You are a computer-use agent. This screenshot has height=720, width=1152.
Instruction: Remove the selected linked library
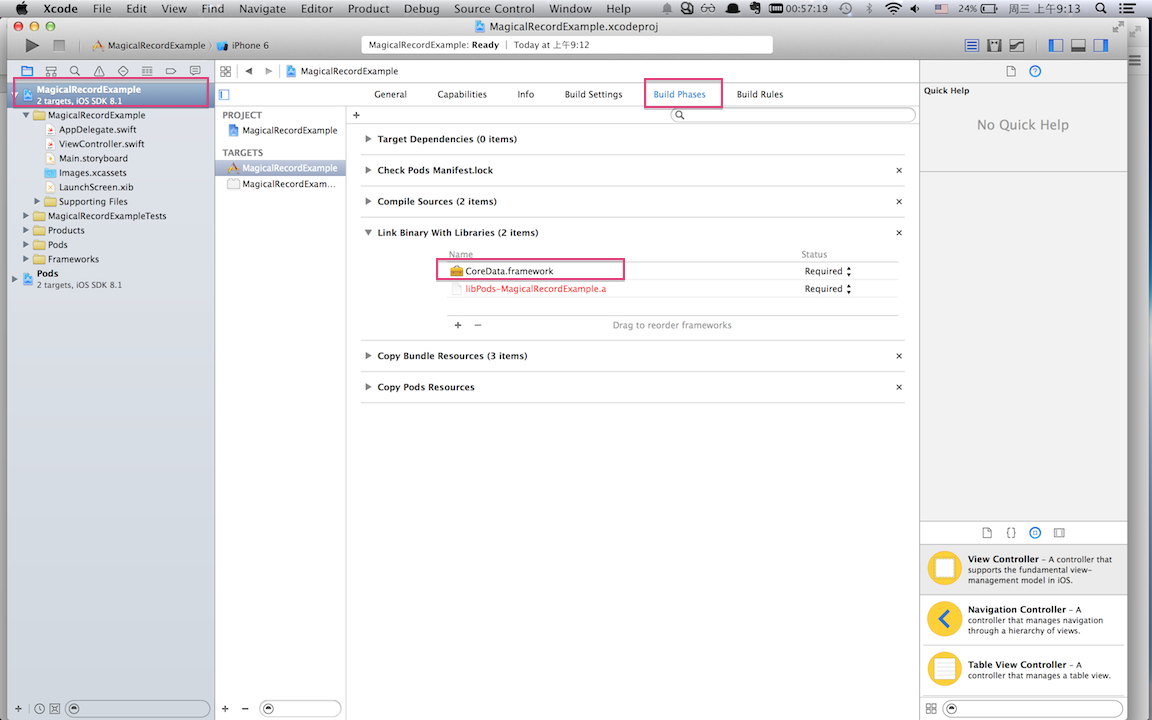(478, 325)
